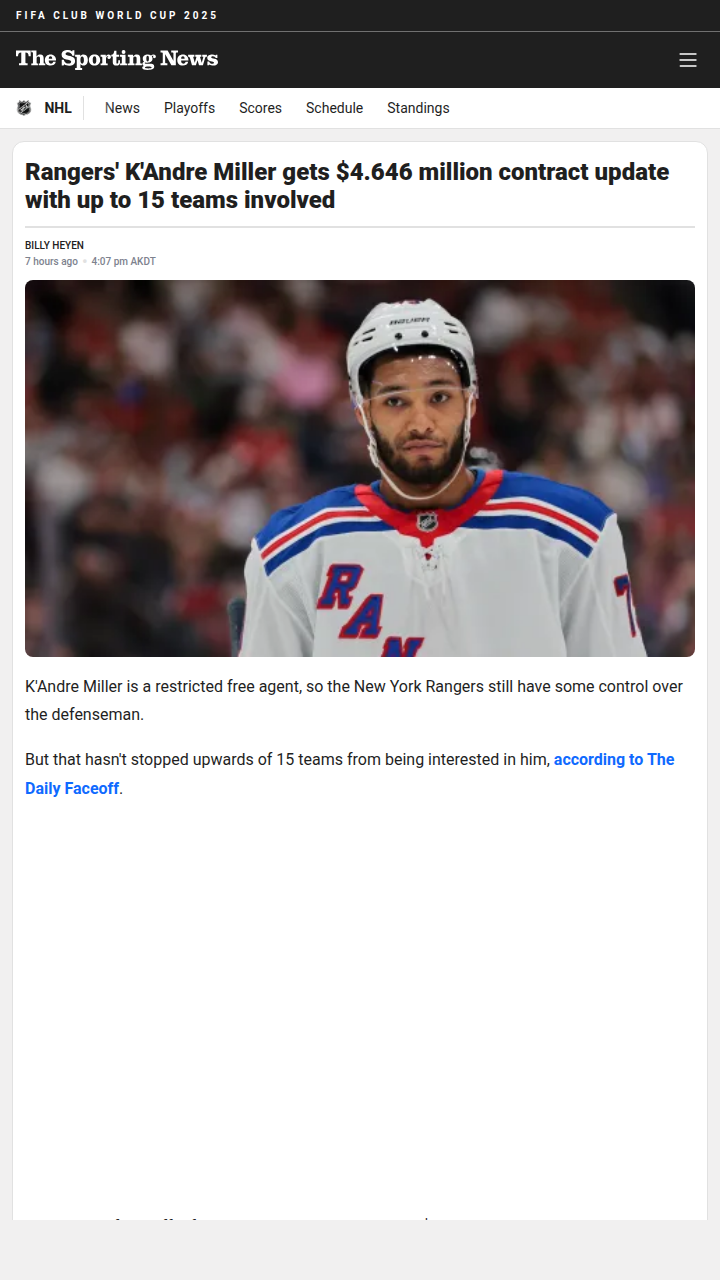Open the K'Andre Miller article photo
This screenshot has height=1280, width=720.
click(x=360, y=468)
